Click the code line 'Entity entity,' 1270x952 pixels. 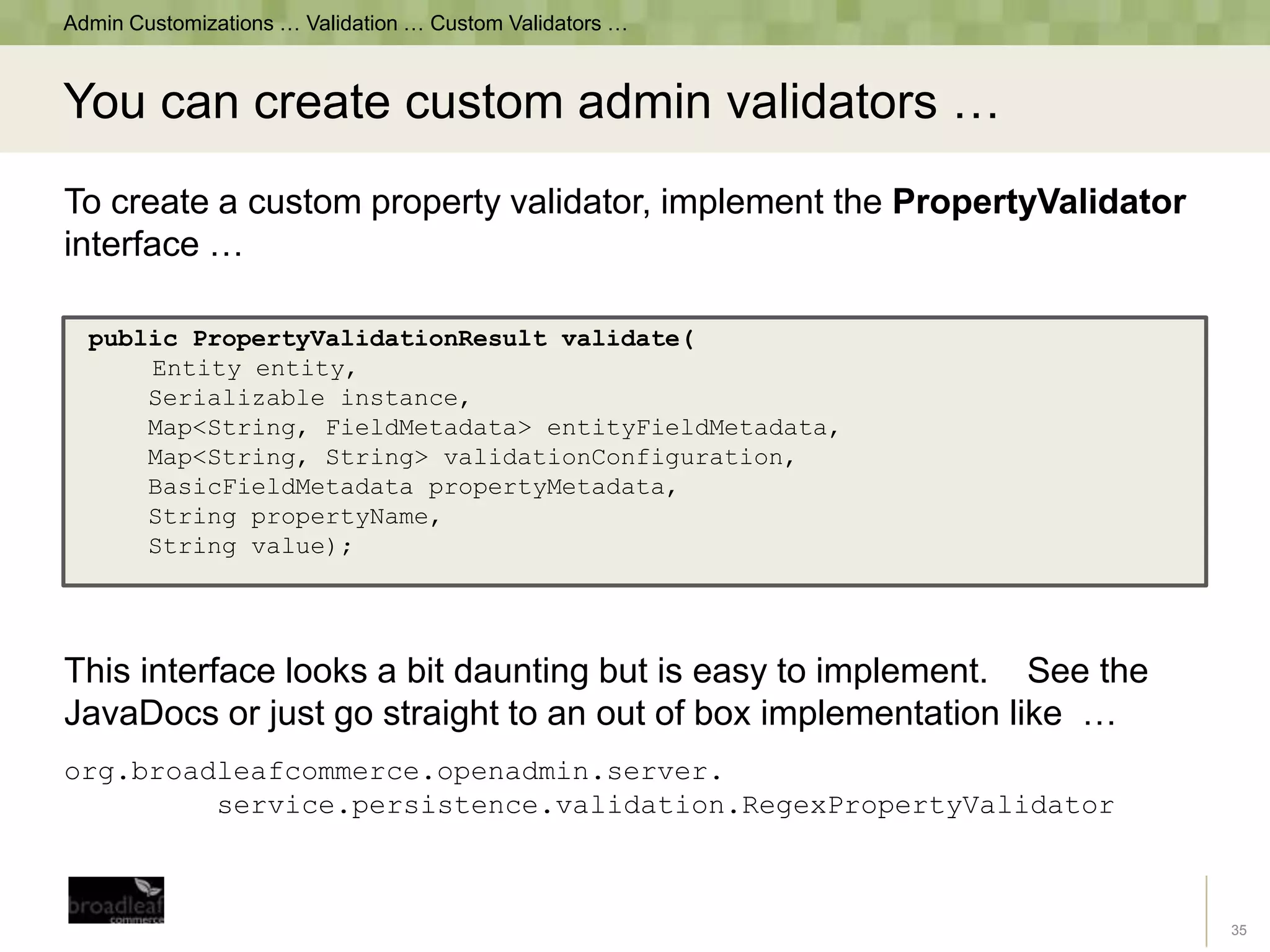tap(254, 369)
